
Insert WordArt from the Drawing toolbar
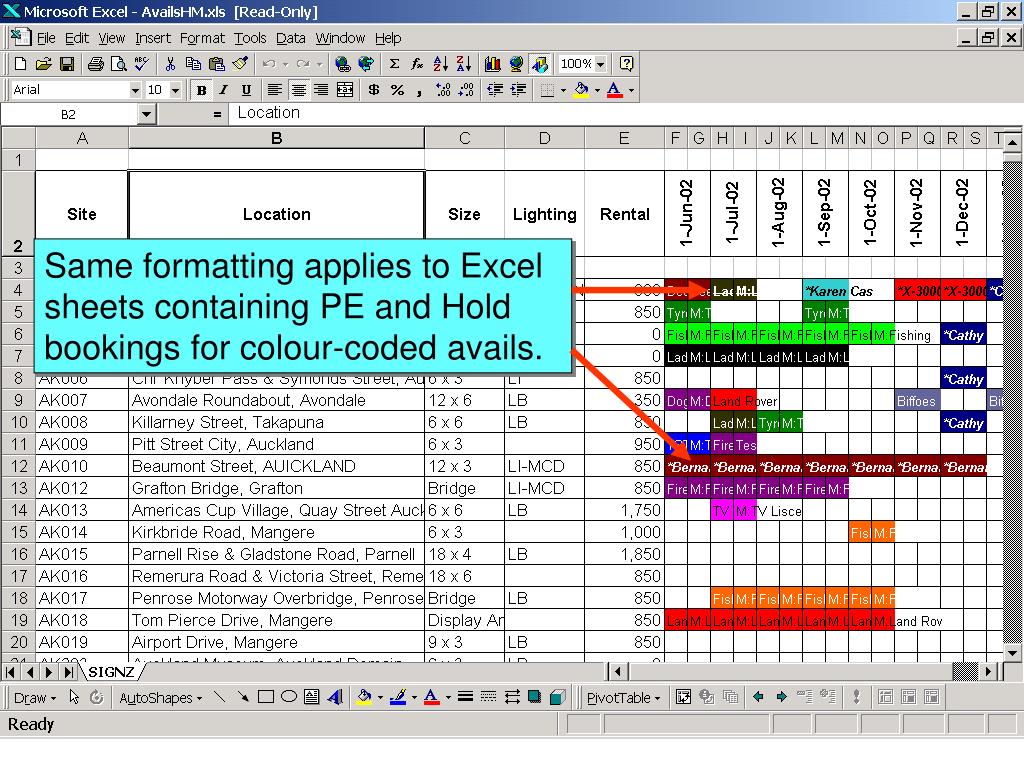tap(335, 697)
